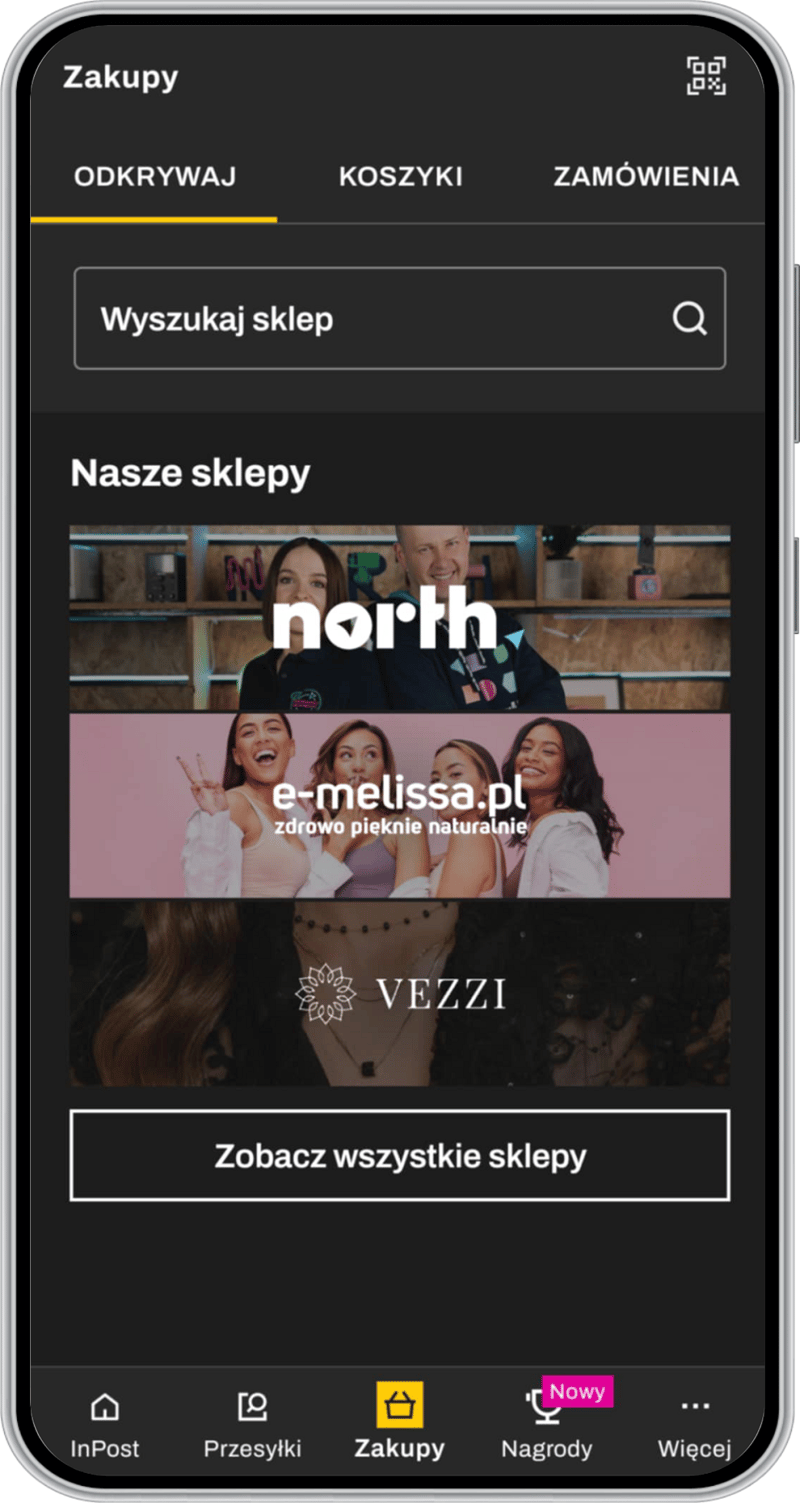
Task: Open the Przesyłki parcels icon
Action: point(252,1407)
